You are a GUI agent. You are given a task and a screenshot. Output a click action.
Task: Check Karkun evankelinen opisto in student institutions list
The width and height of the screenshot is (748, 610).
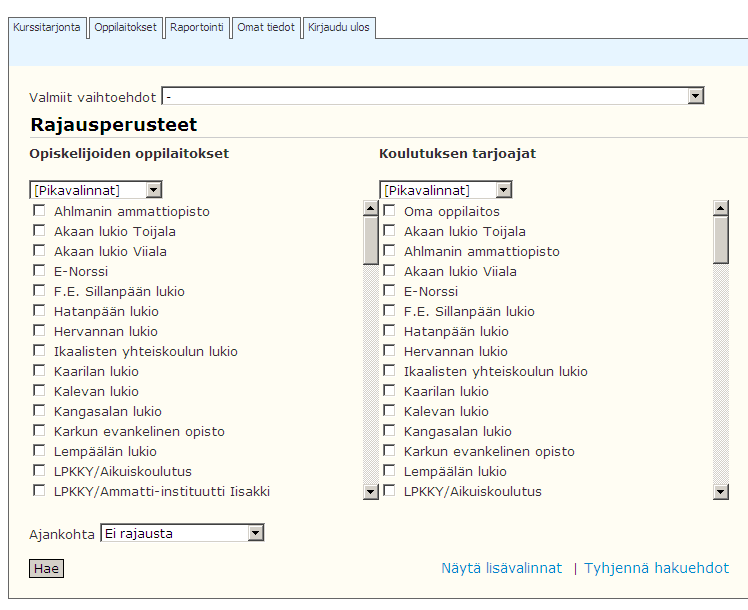click(39, 431)
